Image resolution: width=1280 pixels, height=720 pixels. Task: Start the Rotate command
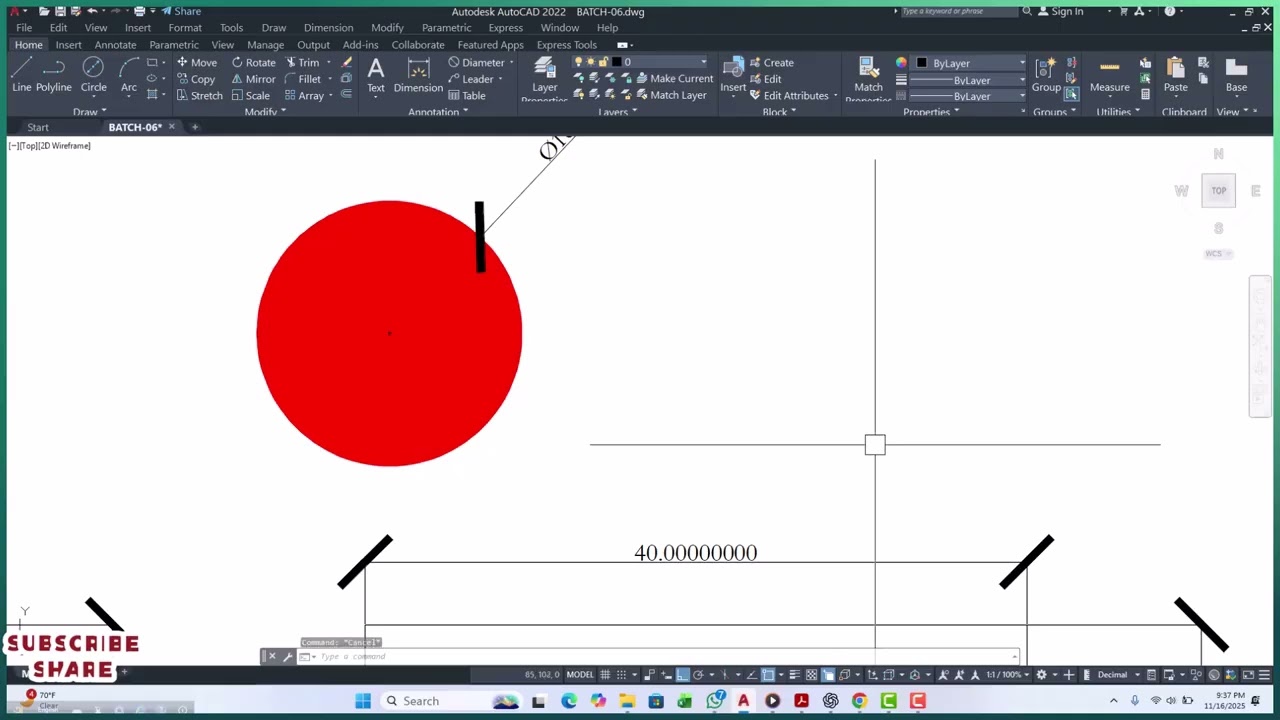(253, 62)
